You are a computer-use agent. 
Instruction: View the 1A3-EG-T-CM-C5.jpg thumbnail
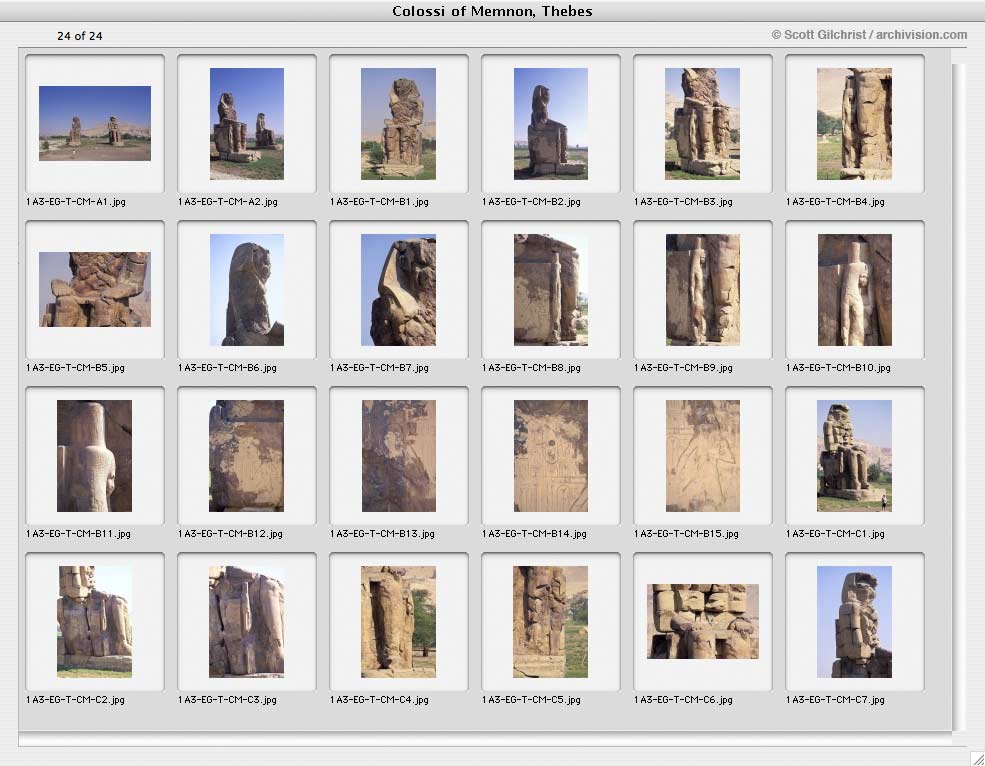coord(550,621)
